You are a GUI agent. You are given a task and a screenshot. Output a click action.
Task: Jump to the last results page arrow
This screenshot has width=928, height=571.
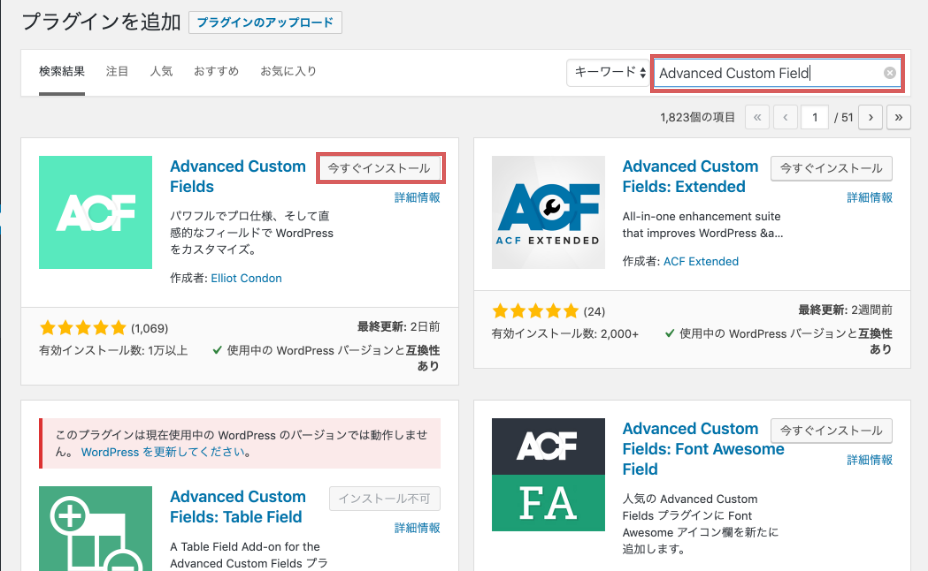tap(898, 118)
